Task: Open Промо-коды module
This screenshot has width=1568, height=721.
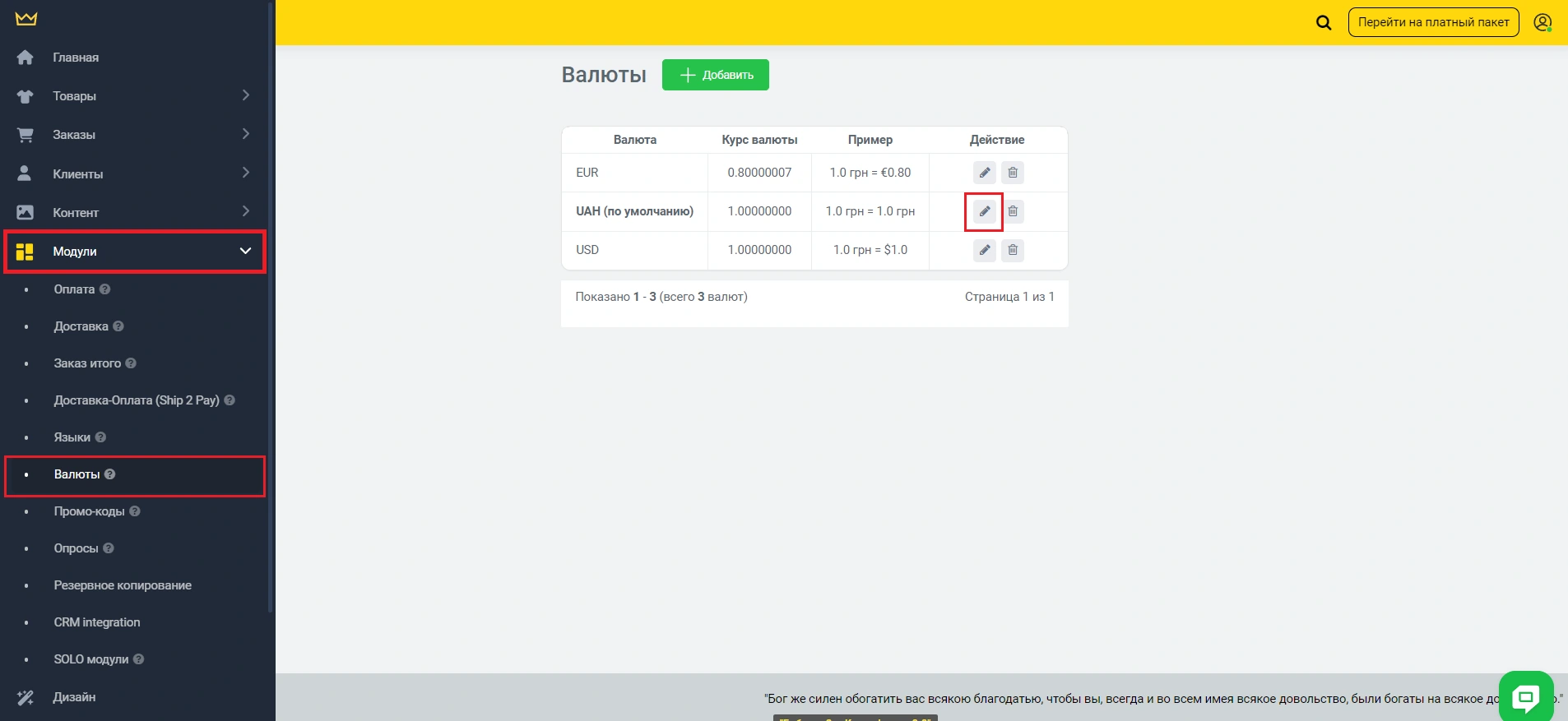Action: [89, 511]
